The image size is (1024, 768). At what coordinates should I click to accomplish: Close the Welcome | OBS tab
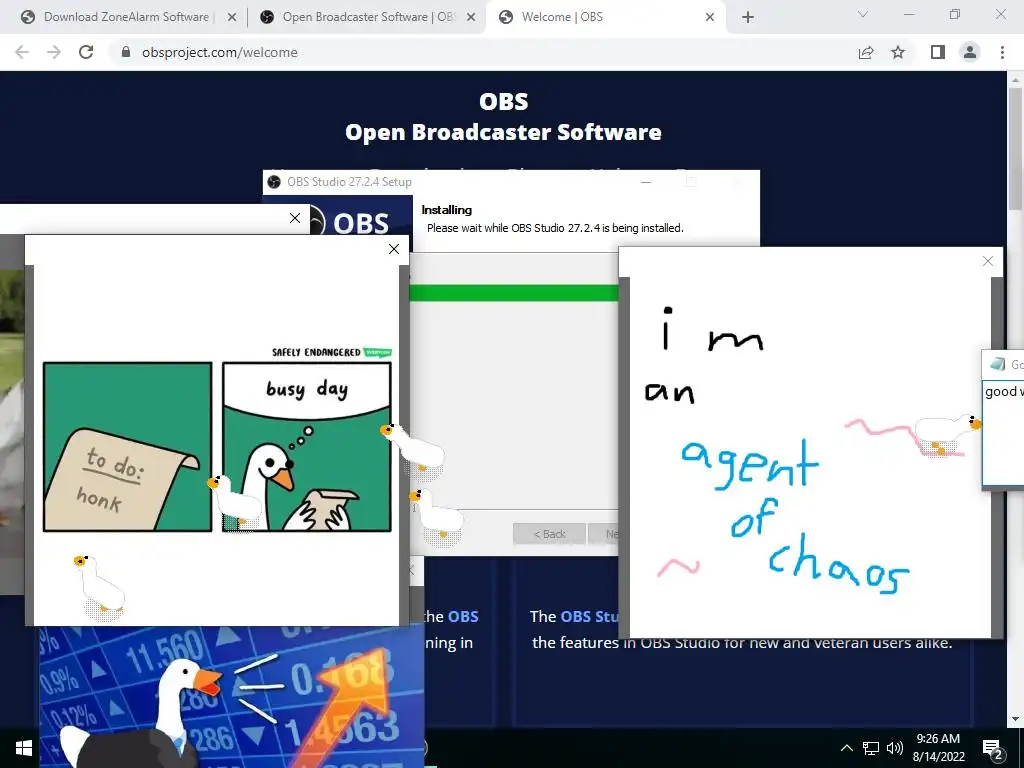(710, 17)
